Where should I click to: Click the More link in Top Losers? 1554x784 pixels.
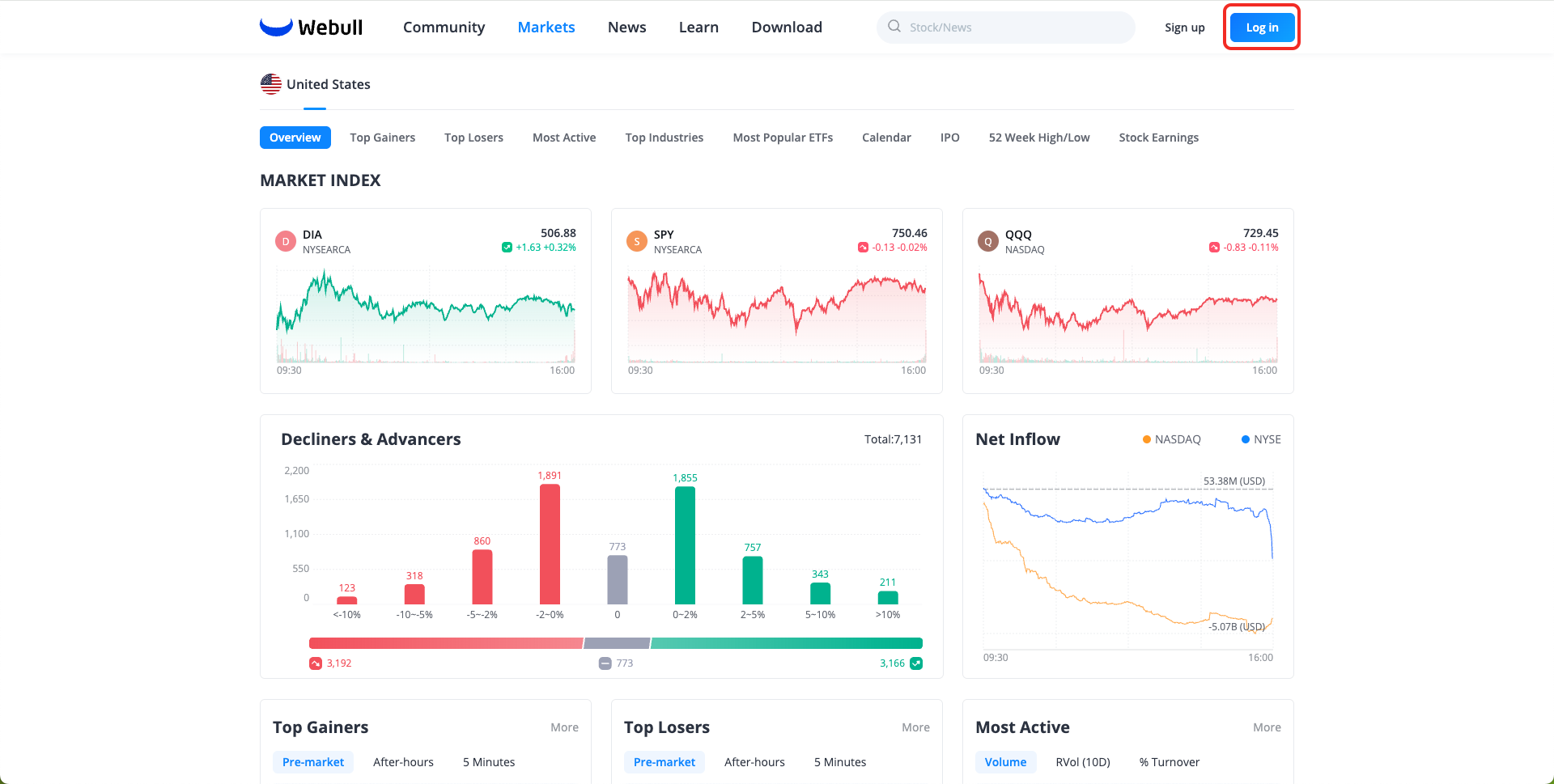915,727
